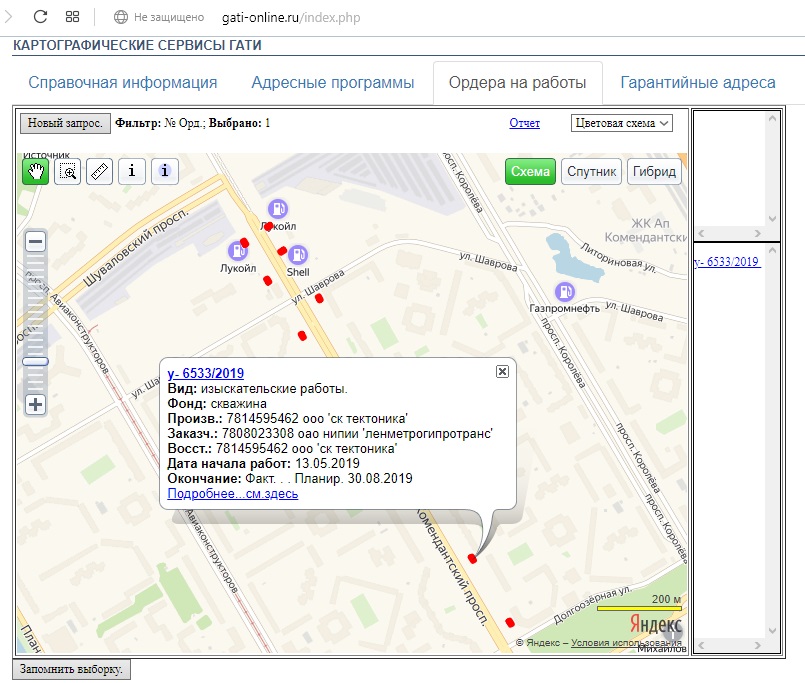Viewport: 805px width, 683px height.
Task: Click the Shell gas station marker
Action: [x=297, y=255]
